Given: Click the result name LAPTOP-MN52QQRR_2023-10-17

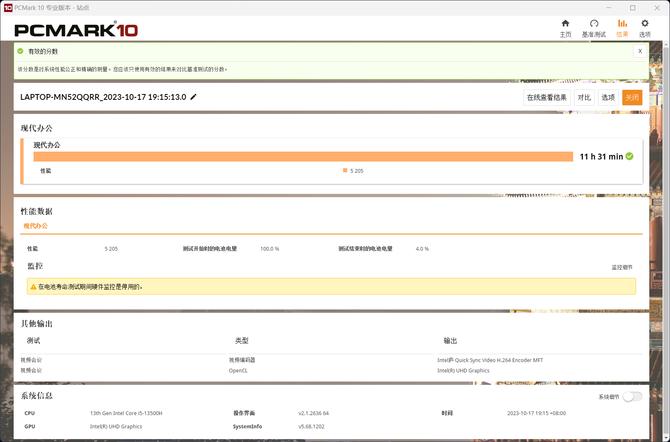Looking at the screenshot, I should (103, 97).
